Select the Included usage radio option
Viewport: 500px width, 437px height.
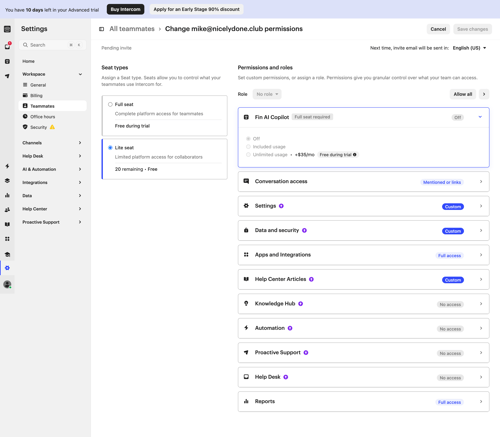click(x=248, y=147)
